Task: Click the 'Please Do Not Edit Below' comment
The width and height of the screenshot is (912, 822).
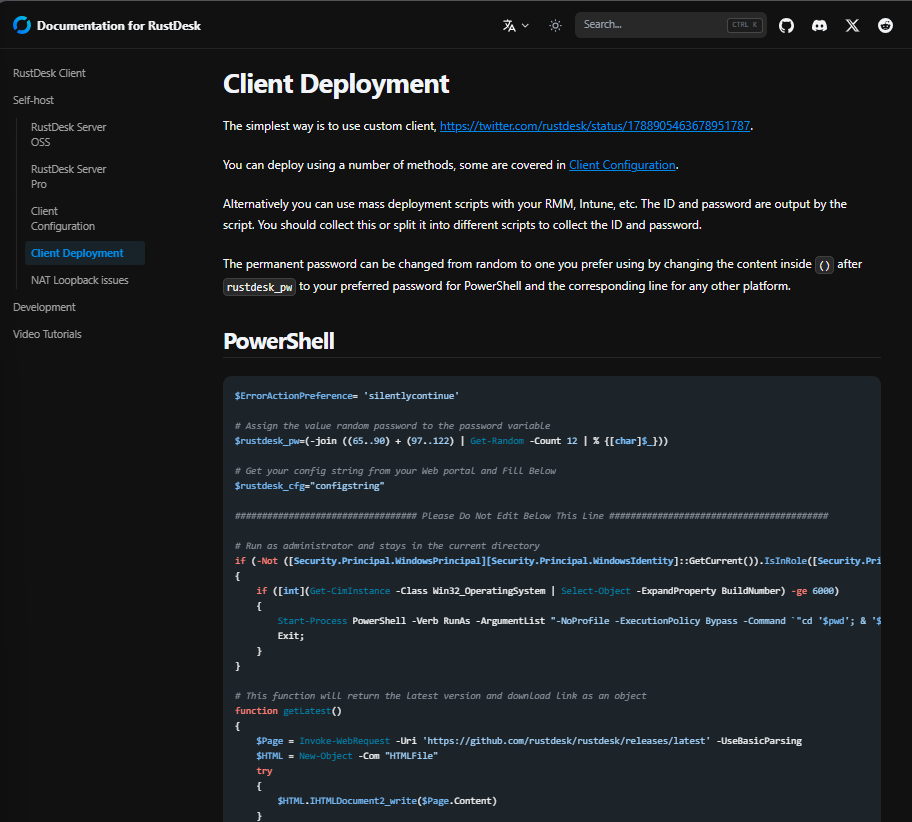Action: pos(531,516)
